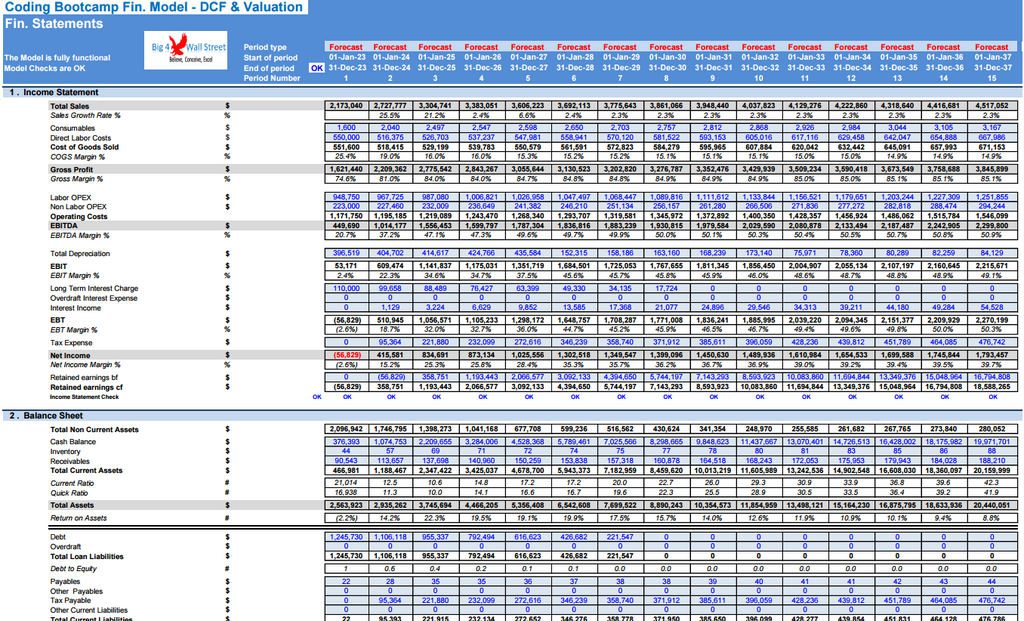
Task: Click the 'Start of period' label
Action: click(x=270, y=57)
